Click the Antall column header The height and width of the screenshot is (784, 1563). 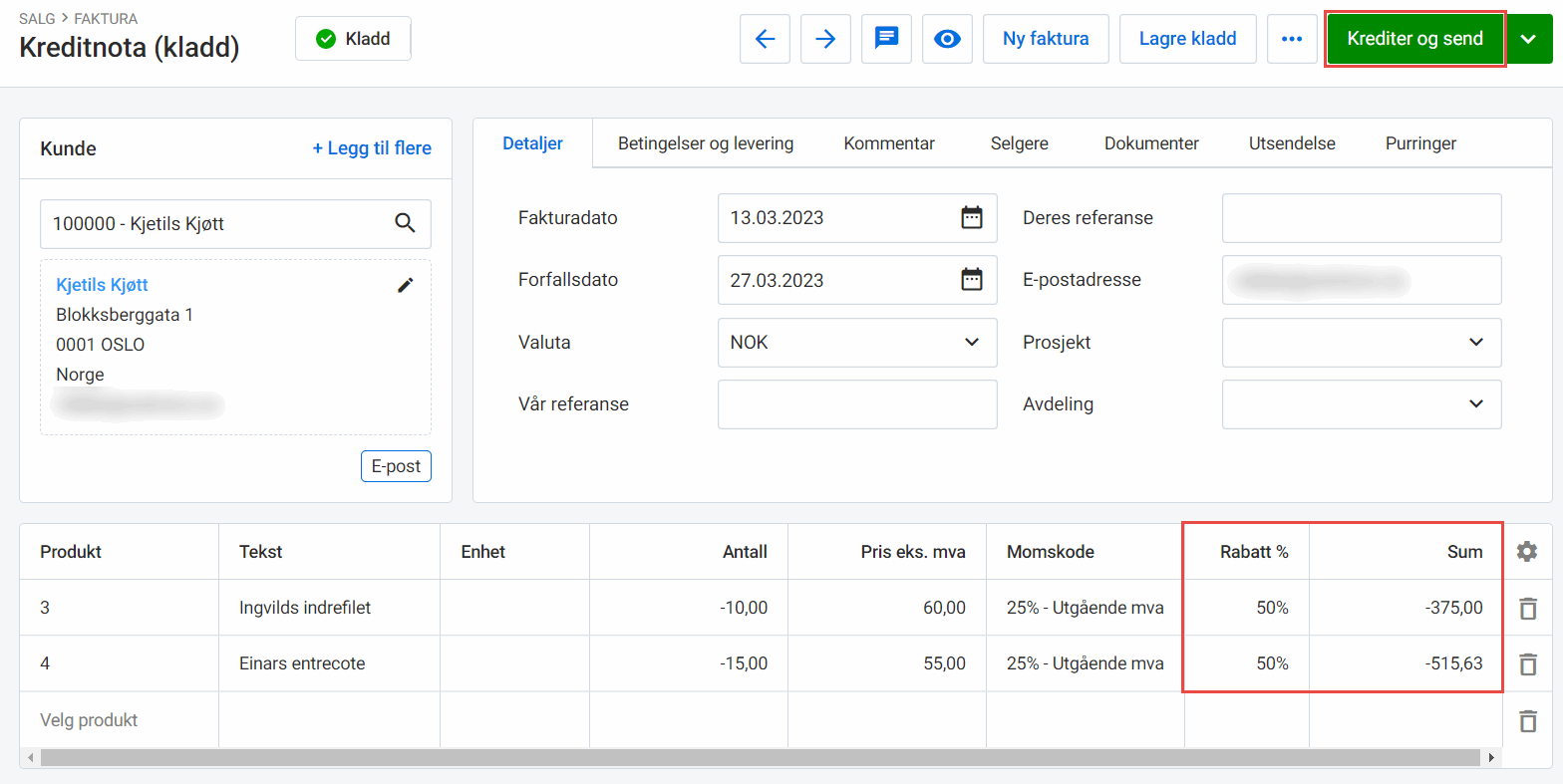[x=688, y=552]
